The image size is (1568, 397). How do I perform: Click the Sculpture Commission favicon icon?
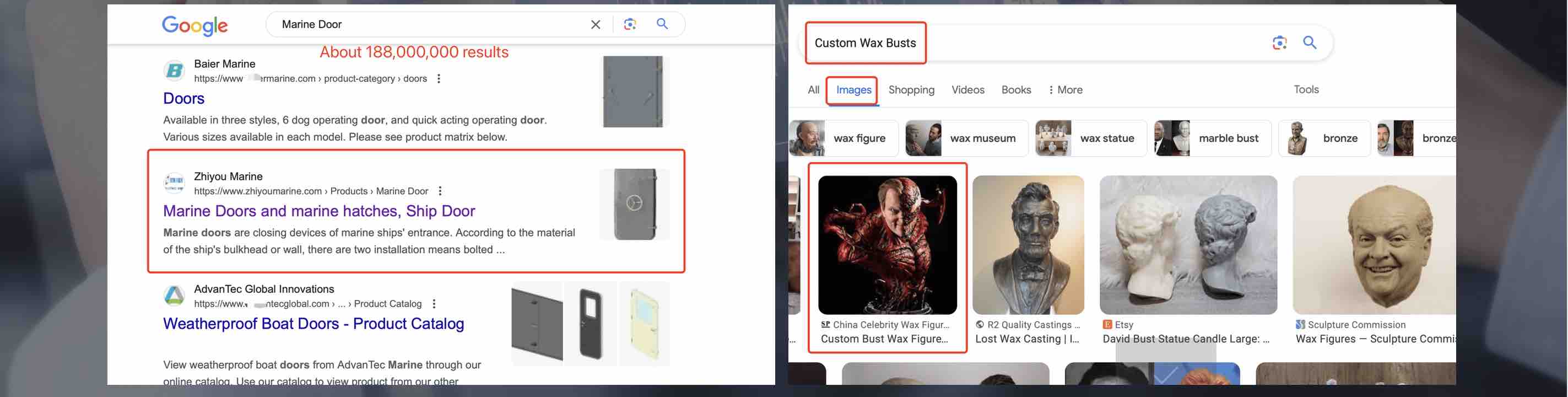[1300, 325]
